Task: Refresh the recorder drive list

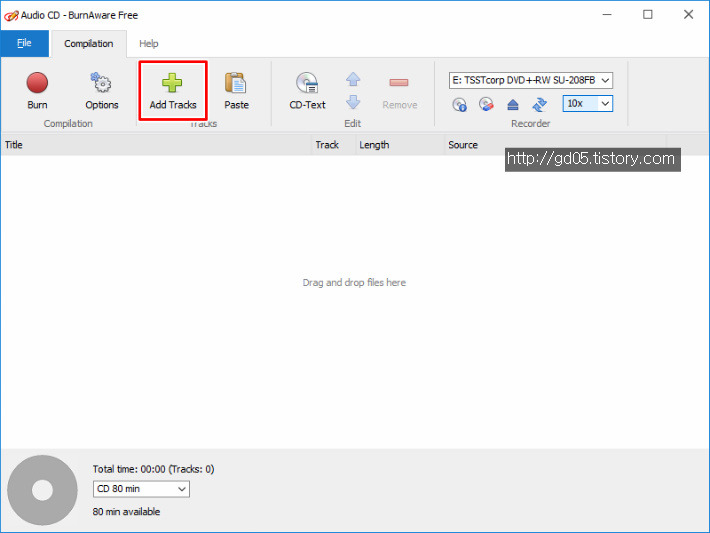Action: (x=539, y=105)
